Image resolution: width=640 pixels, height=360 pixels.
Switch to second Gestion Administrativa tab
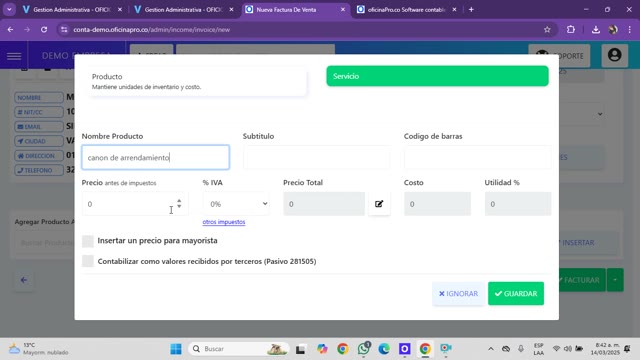tap(183, 9)
